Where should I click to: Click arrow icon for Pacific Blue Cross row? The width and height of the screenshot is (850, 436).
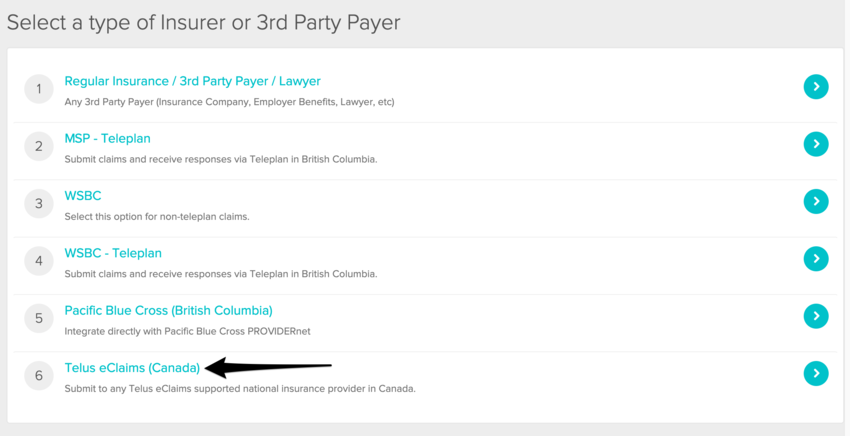click(816, 316)
